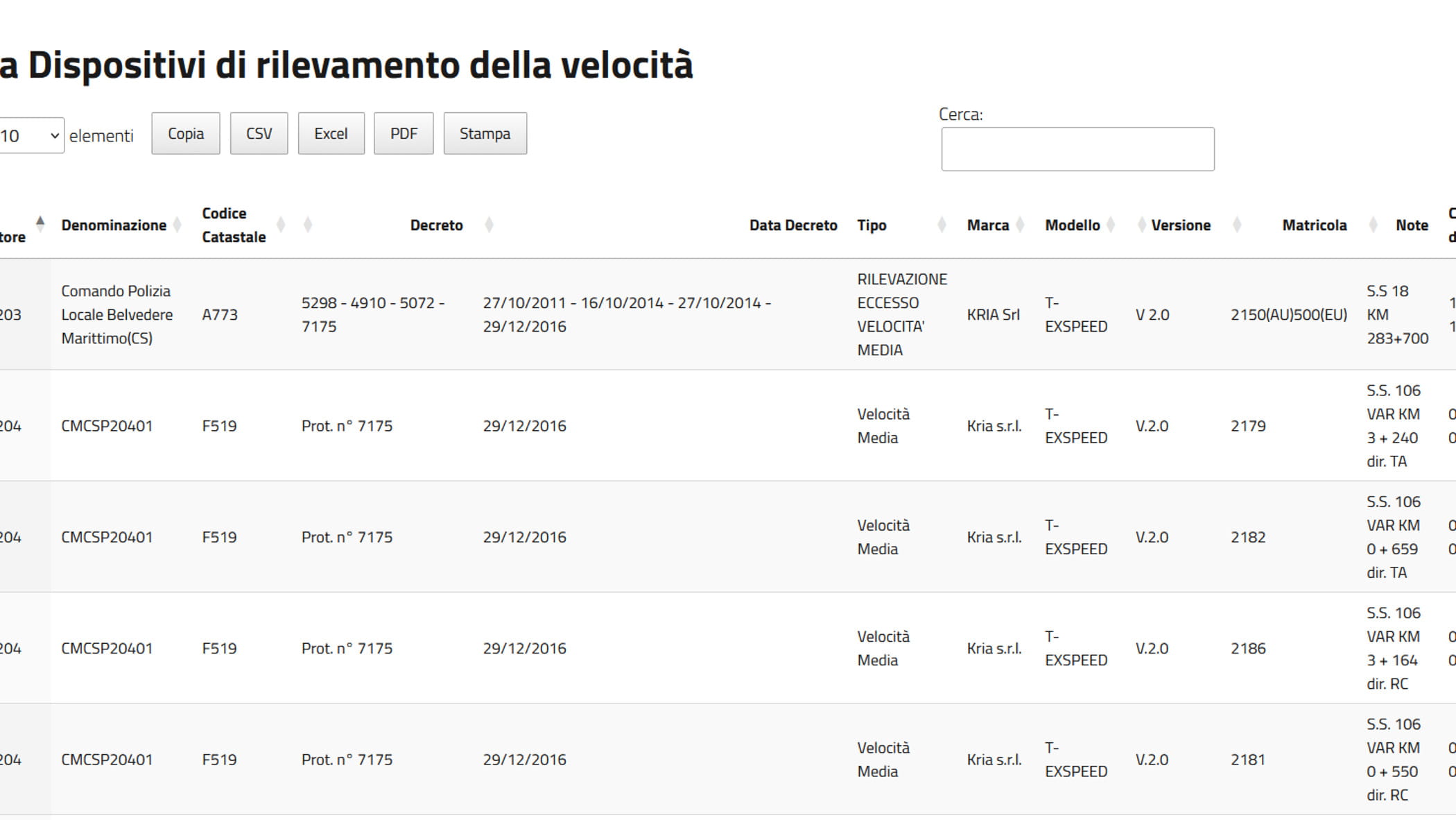Sort table by Matricola column header
This screenshot has height=820, width=1456.
[x=1314, y=225]
